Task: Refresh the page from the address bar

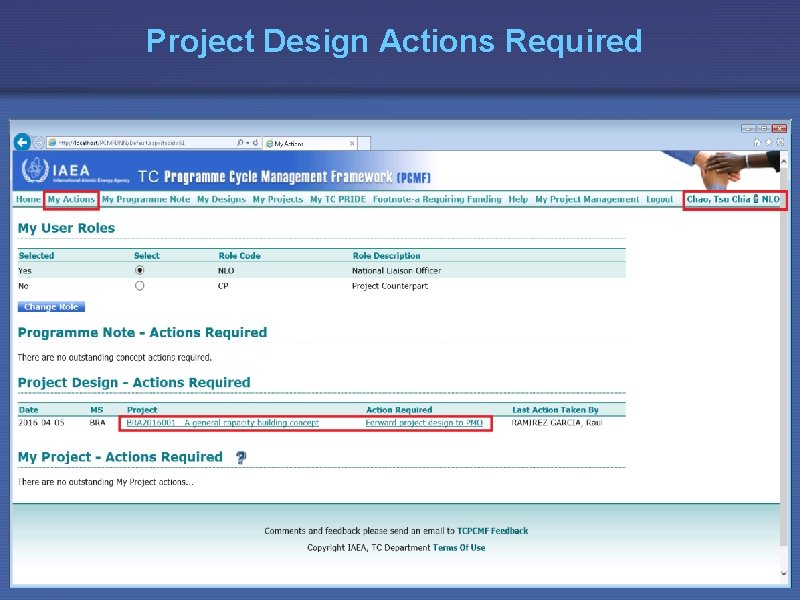Action: point(256,142)
